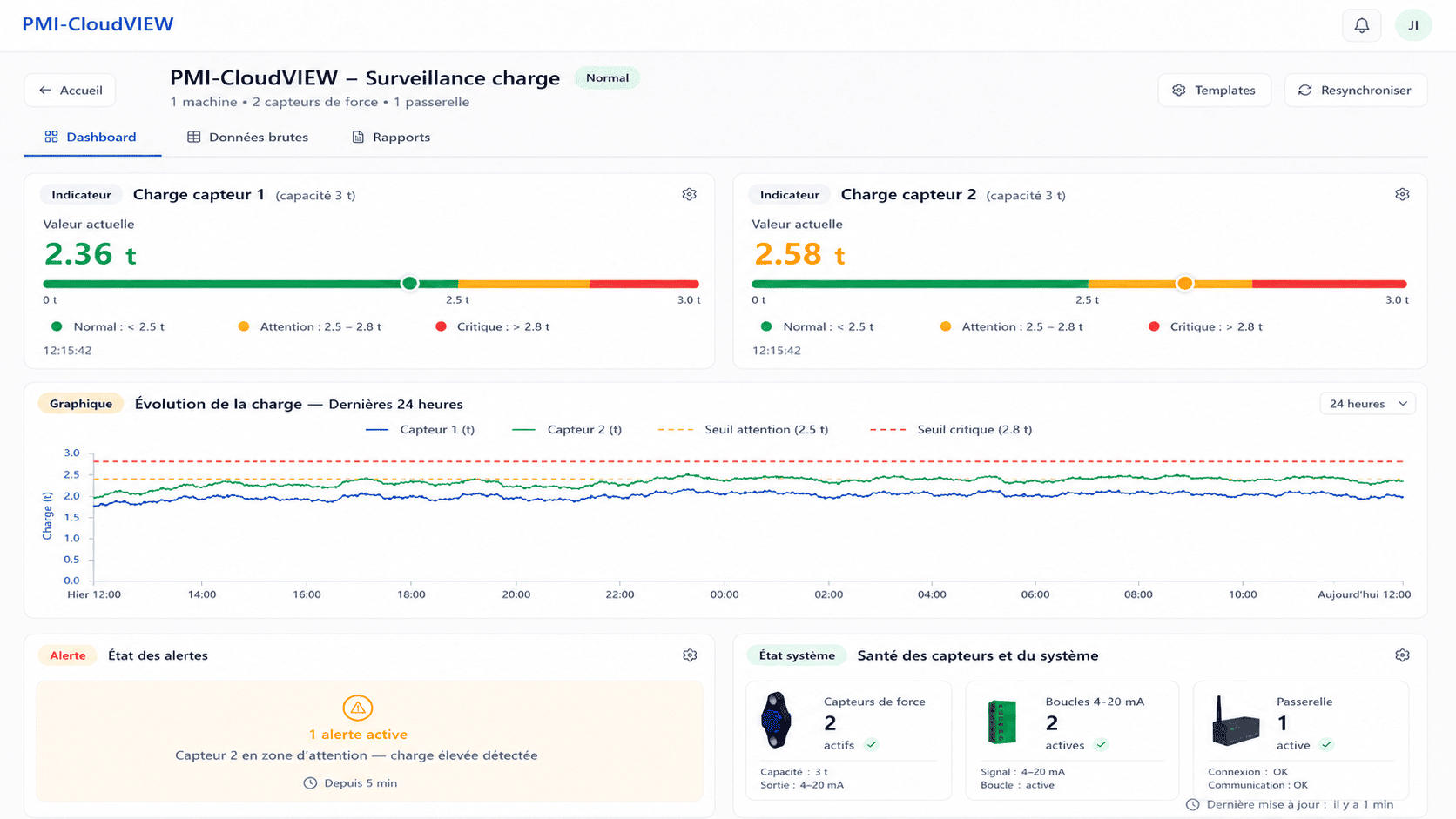Open settings gear for Charge capteur 1
1456x819 pixels.
coord(689,194)
